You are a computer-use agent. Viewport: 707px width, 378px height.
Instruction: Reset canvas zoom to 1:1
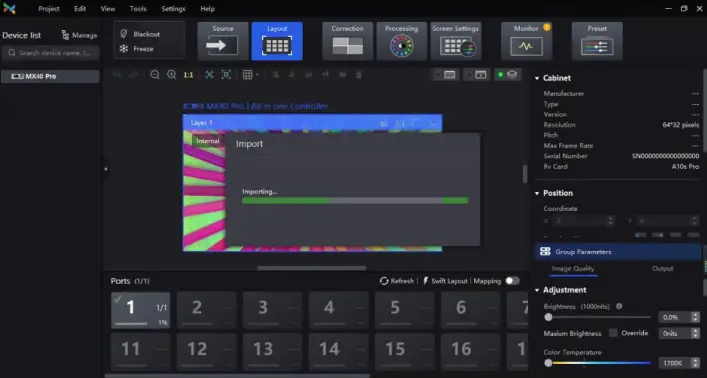[188, 75]
